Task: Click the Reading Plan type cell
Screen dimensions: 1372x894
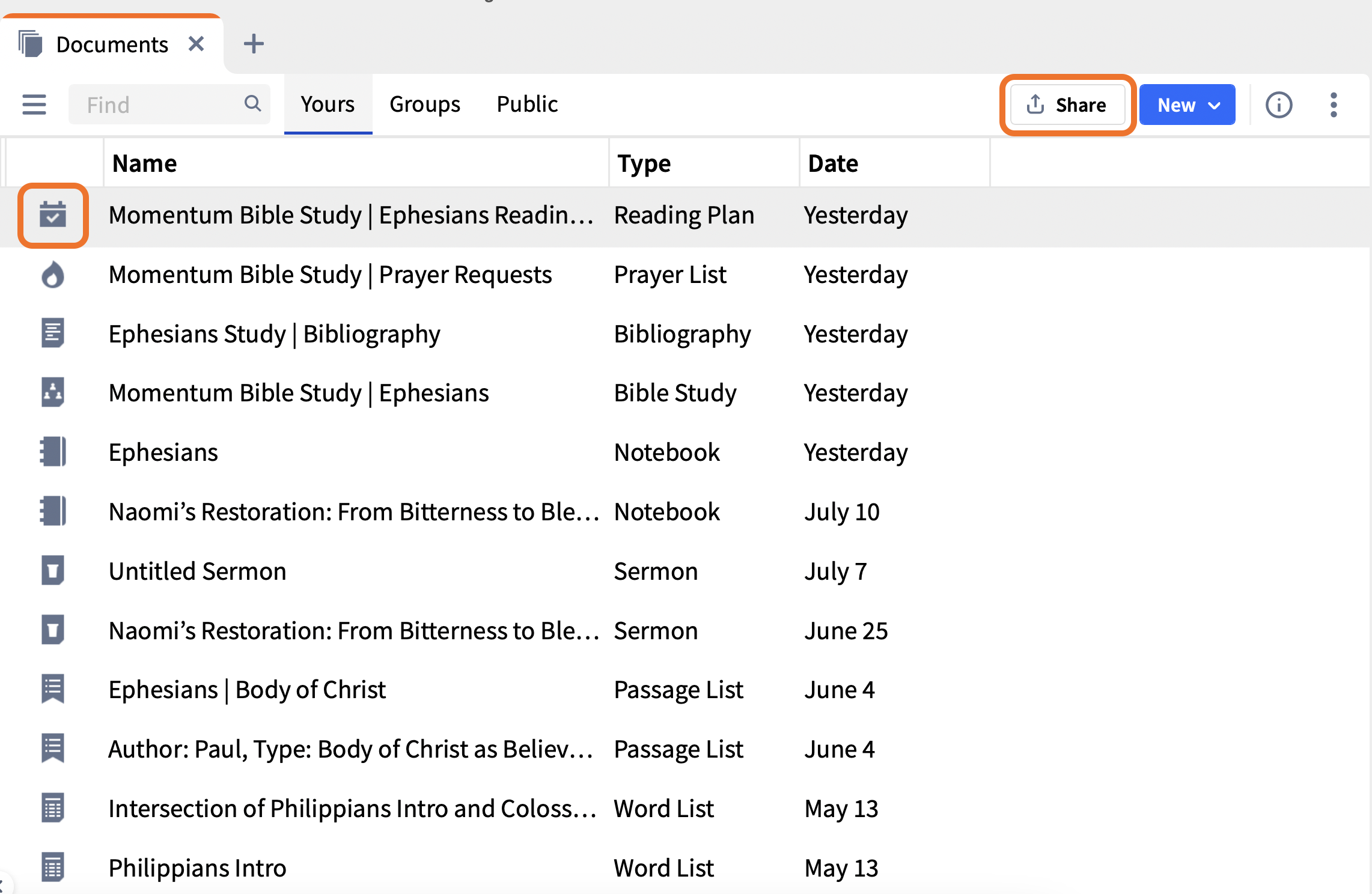Action: 684,215
